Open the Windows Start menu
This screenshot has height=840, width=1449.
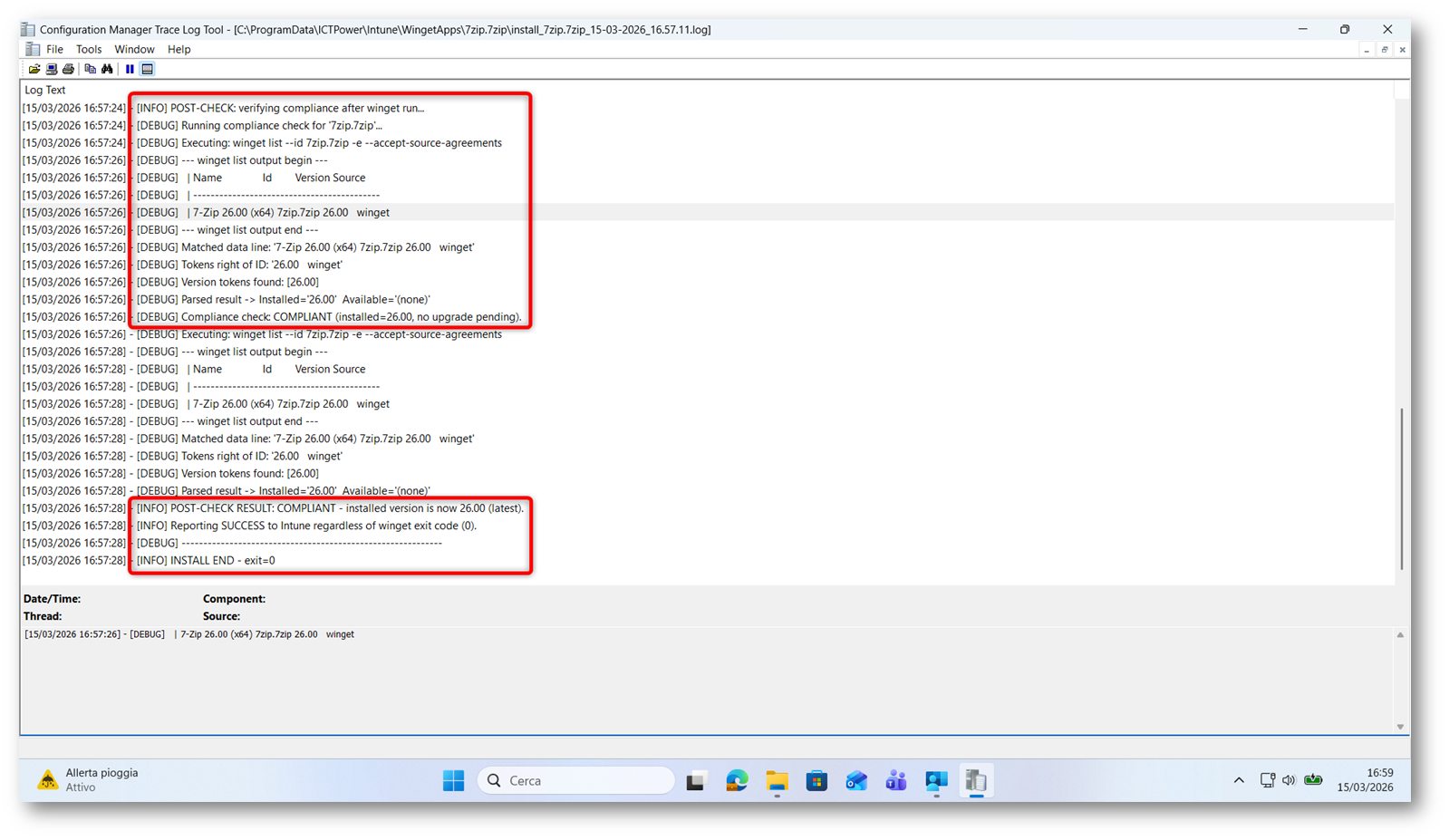point(454,780)
